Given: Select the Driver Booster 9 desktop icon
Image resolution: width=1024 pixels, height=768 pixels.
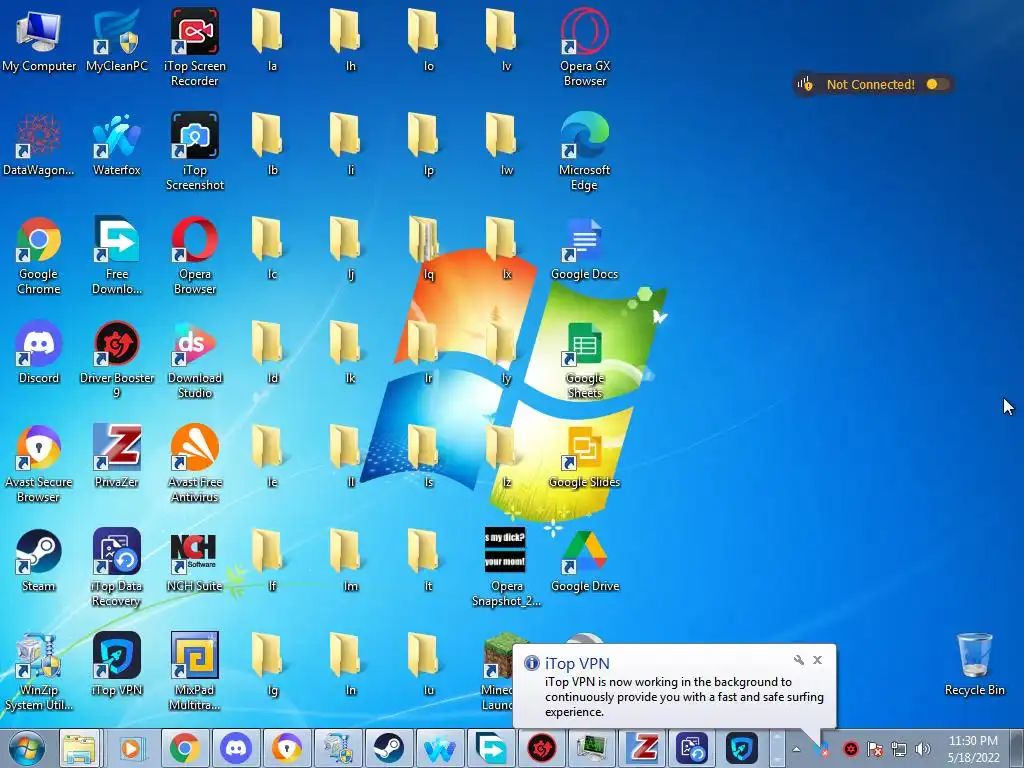Looking at the screenshot, I should [x=117, y=359].
